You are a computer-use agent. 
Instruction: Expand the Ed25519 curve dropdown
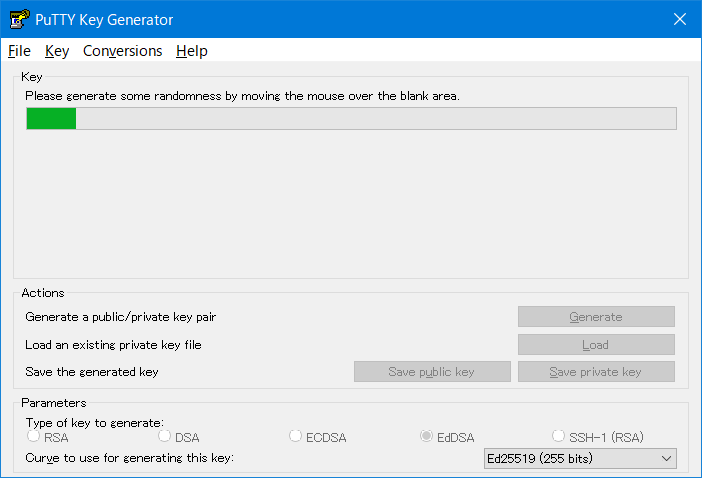pyautogui.click(x=579, y=459)
